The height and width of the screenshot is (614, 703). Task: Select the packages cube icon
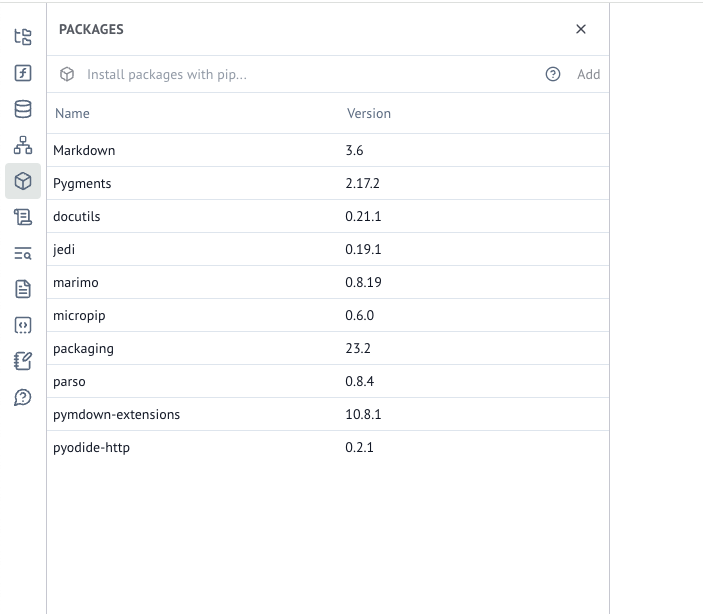click(x=23, y=181)
